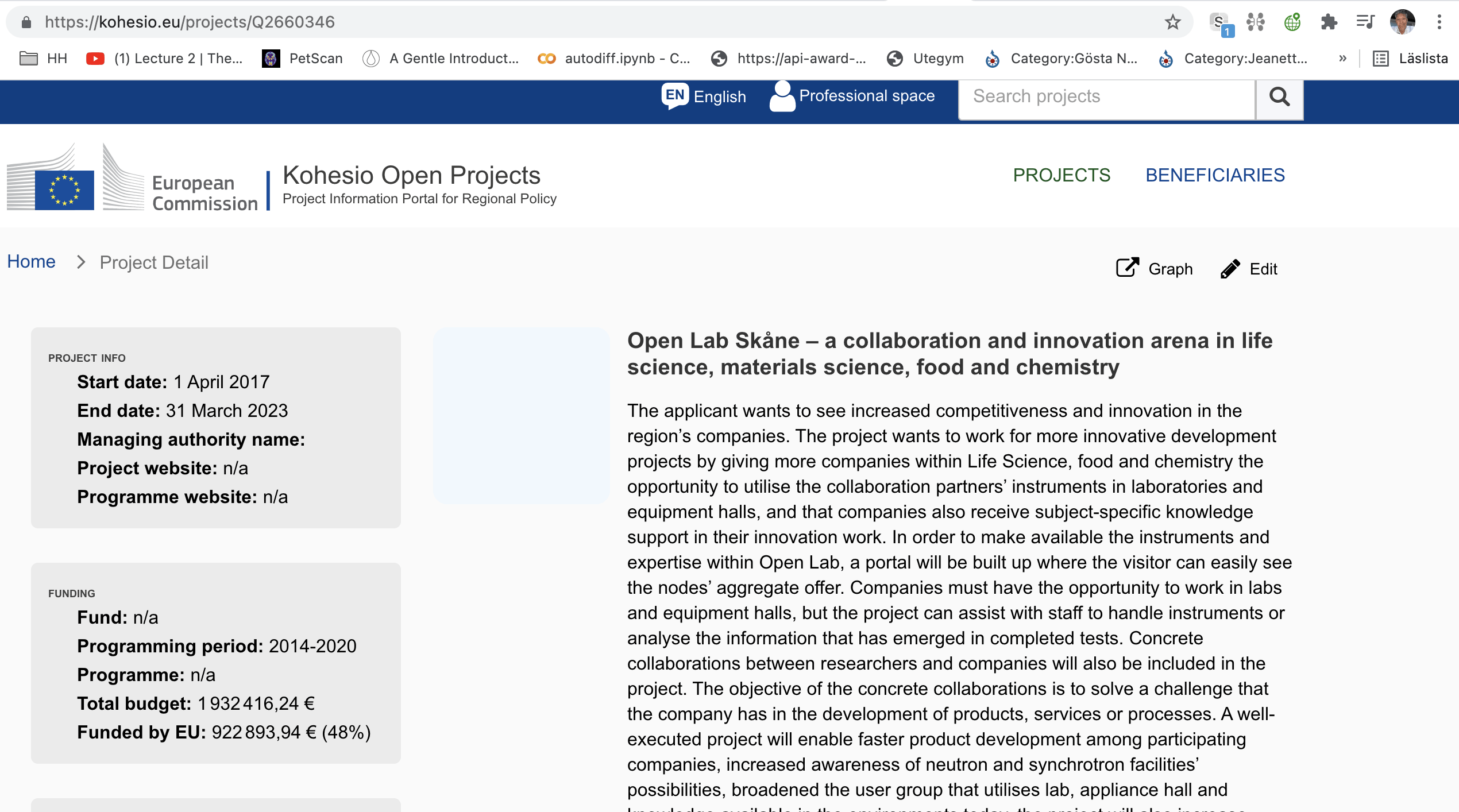Open the PetScan bookmark

(303, 59)
